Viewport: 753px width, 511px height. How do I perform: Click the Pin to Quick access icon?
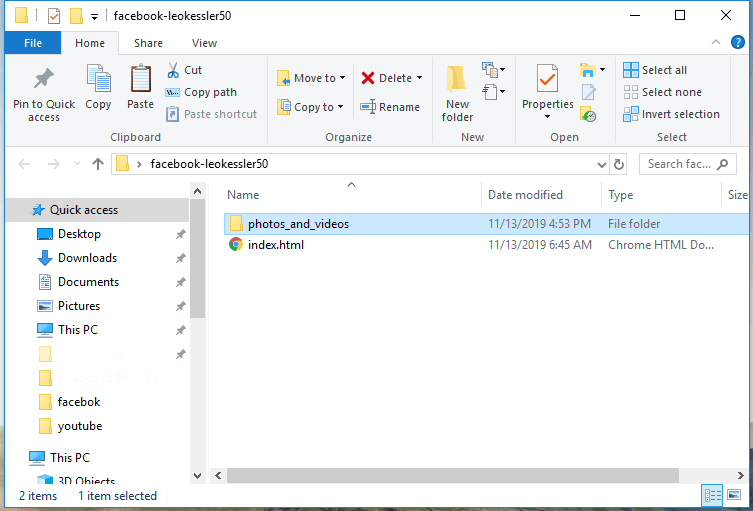(44, 80)
